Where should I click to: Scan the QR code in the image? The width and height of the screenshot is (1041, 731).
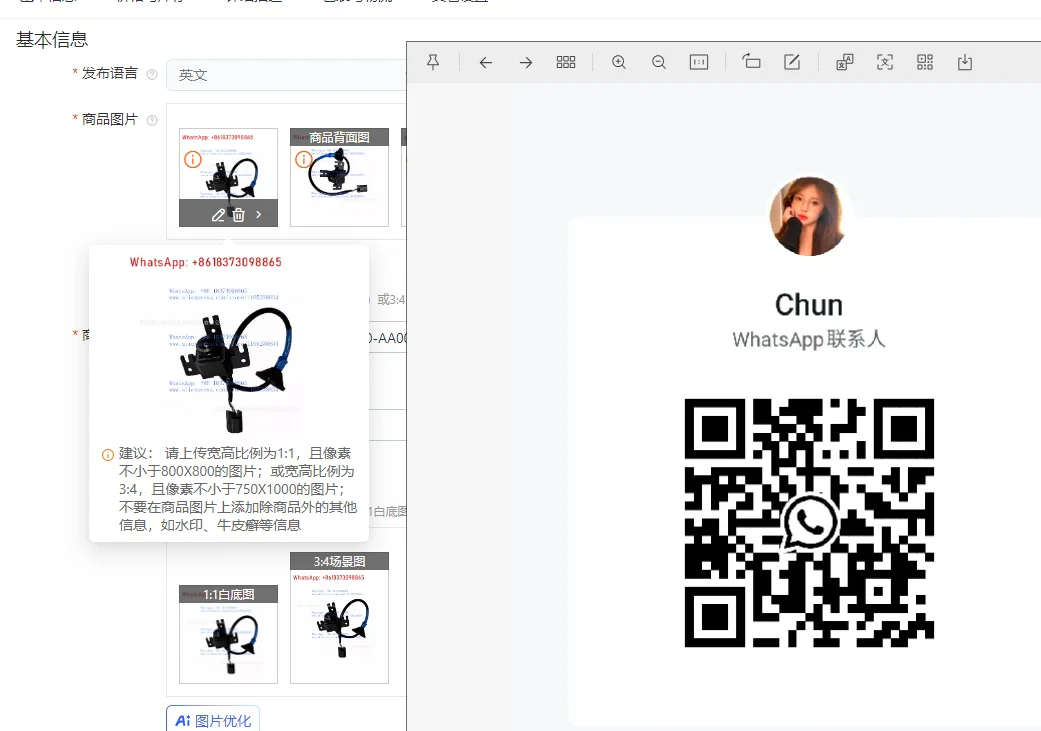click(x=925, y=62)
